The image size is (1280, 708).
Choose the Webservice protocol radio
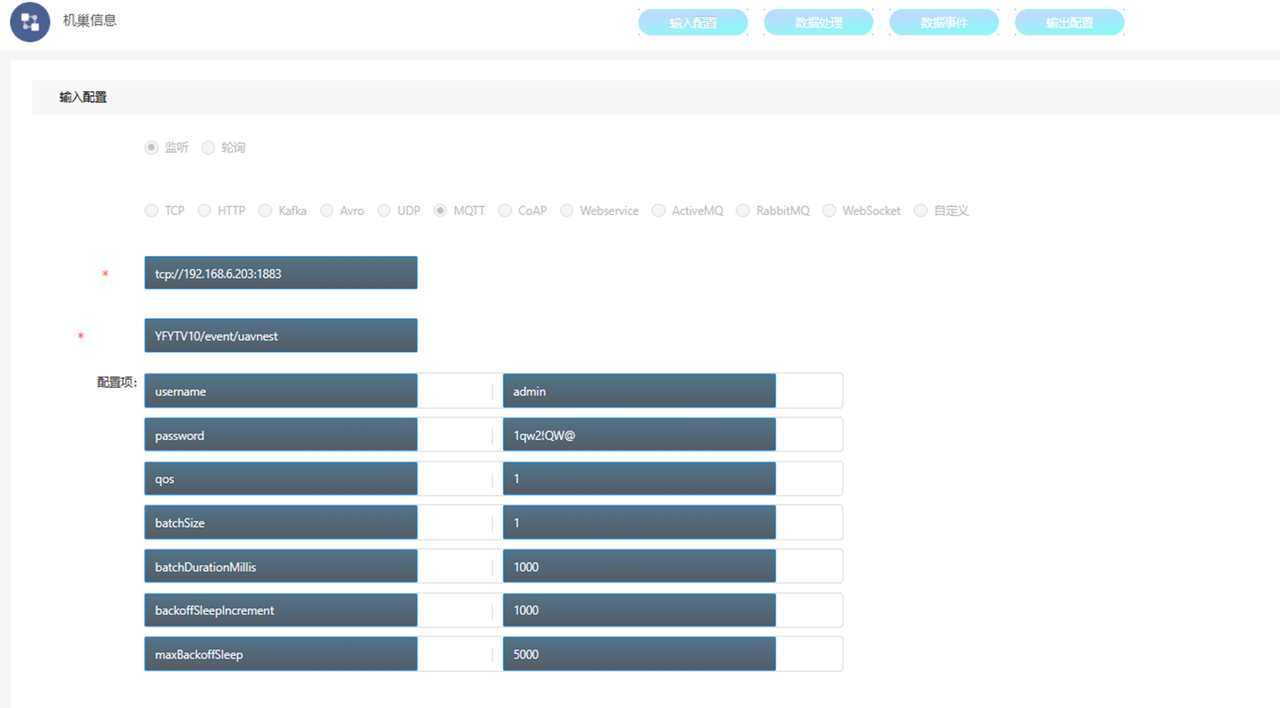pos(567,211)
